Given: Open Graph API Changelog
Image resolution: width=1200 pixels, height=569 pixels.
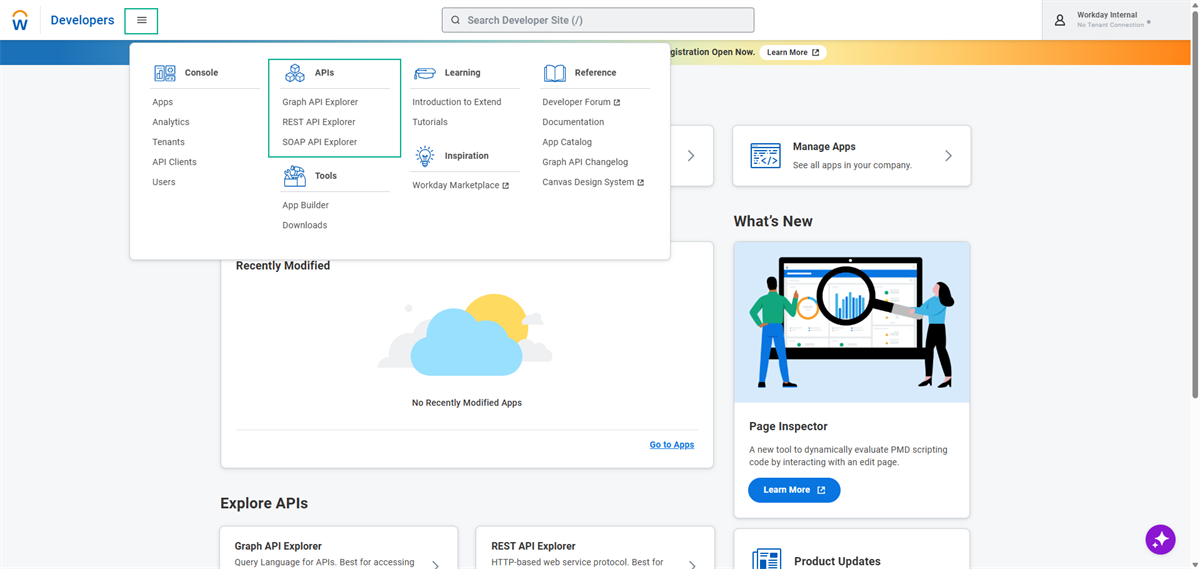Looking at the screenshot, I should tap(585, 162).
